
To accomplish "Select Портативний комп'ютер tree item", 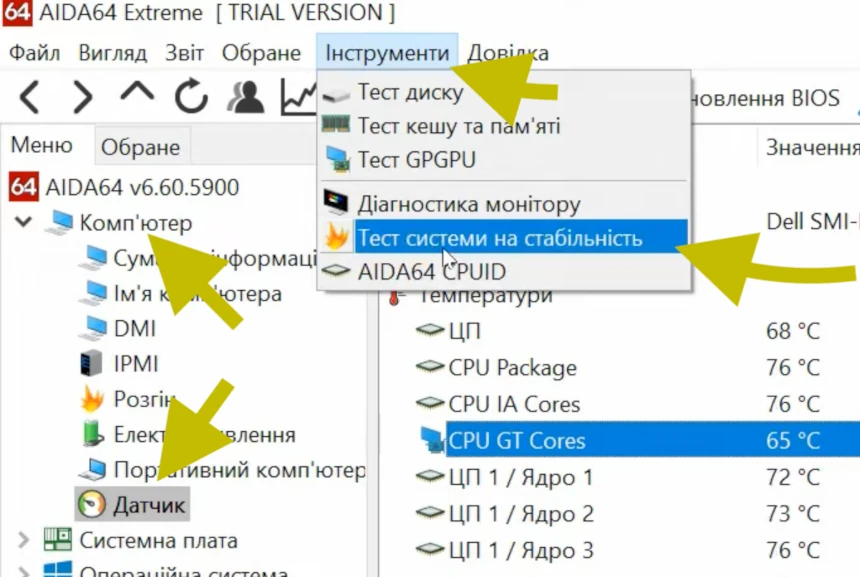I will [239, 471].
